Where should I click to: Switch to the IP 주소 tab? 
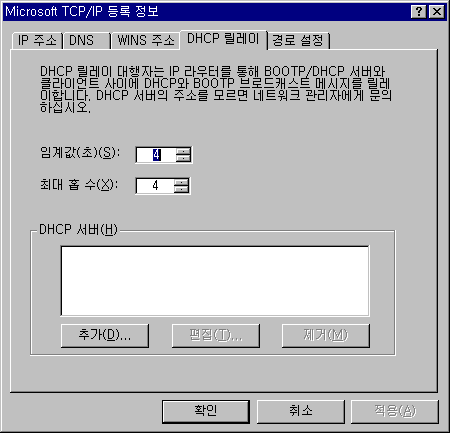tap(37, 41)
